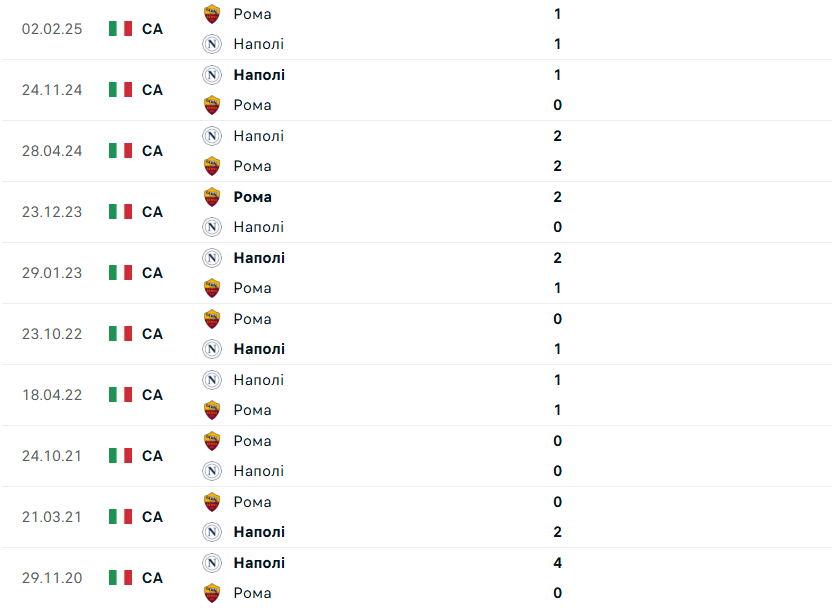Open bold Наполі team in 24.11.24 match
The image size is (835, 608).
tap(259, 75)
